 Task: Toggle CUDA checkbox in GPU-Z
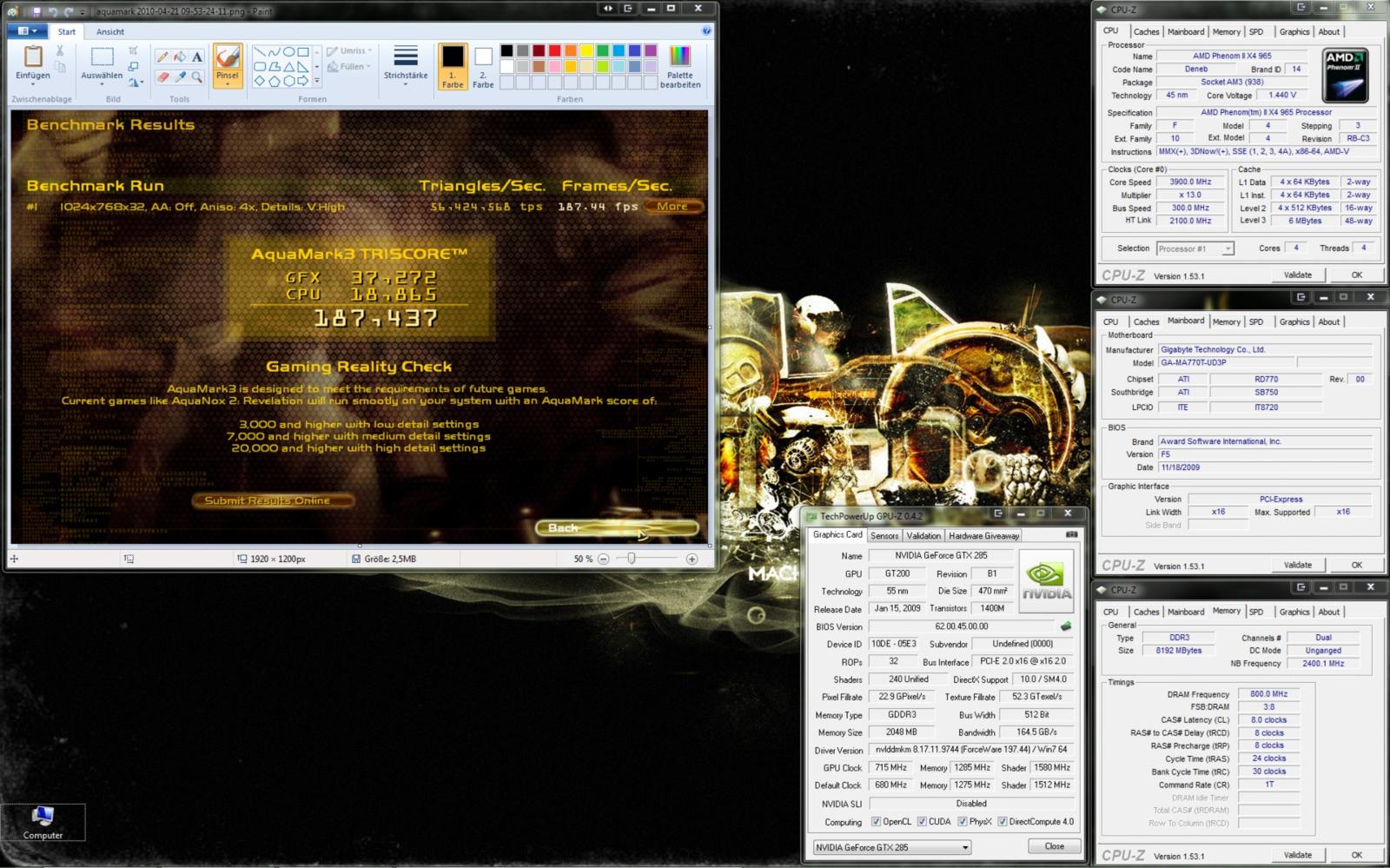[922, 821]
